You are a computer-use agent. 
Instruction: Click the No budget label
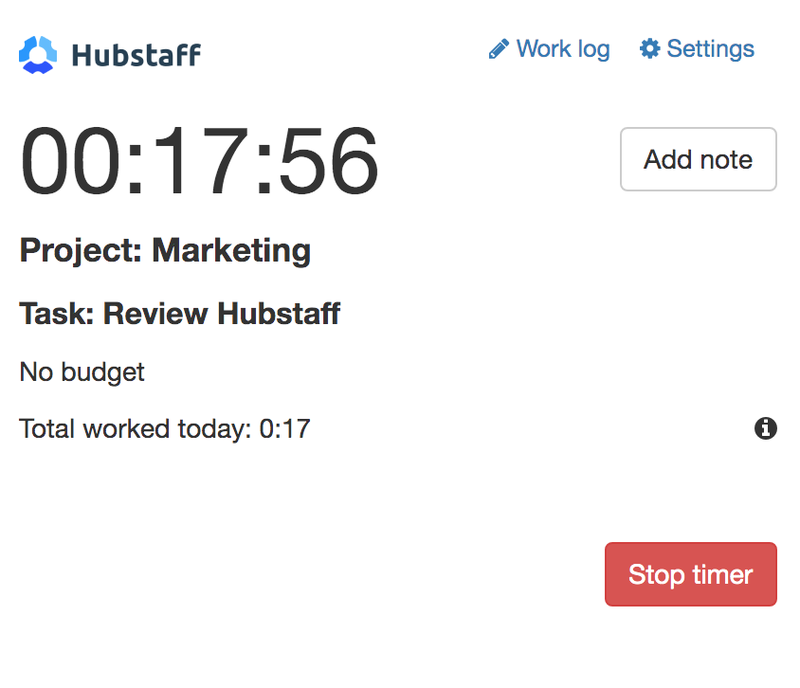pos(82,372)
